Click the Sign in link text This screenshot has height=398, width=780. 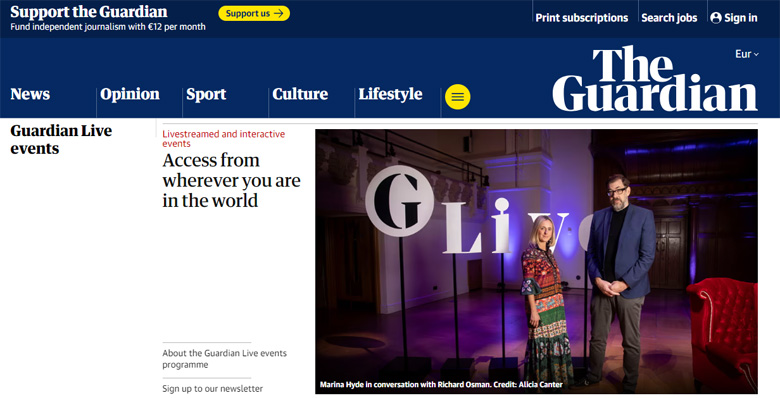pyautogui.click(x=741, y=18)
